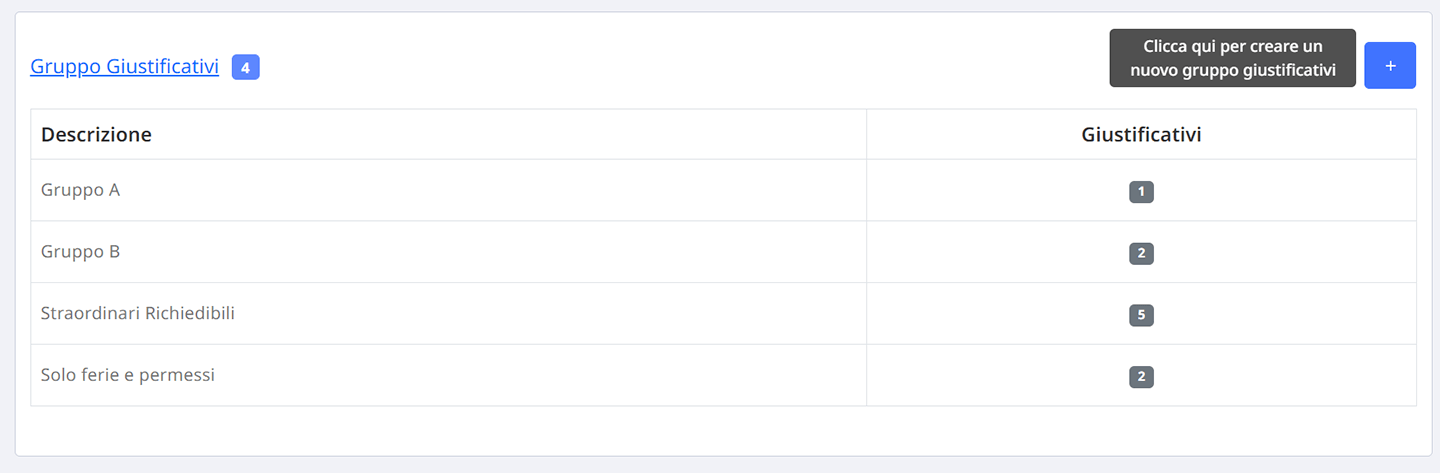1440x473 pixels.
Task: Click empty area below the table
Action: 723,430
